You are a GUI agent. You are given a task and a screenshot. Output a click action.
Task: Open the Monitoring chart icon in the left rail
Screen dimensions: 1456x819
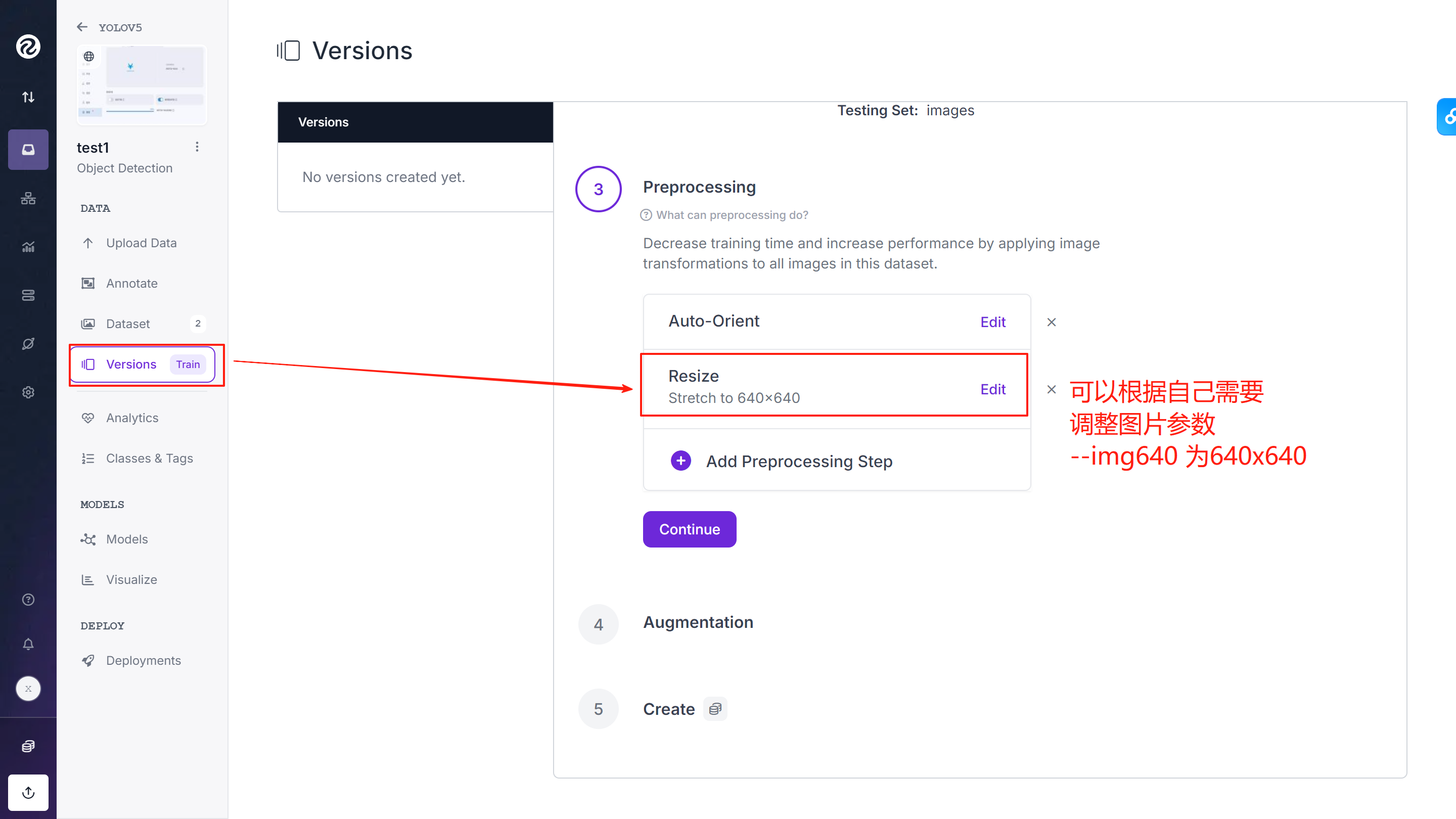click(x=28, y=247)
